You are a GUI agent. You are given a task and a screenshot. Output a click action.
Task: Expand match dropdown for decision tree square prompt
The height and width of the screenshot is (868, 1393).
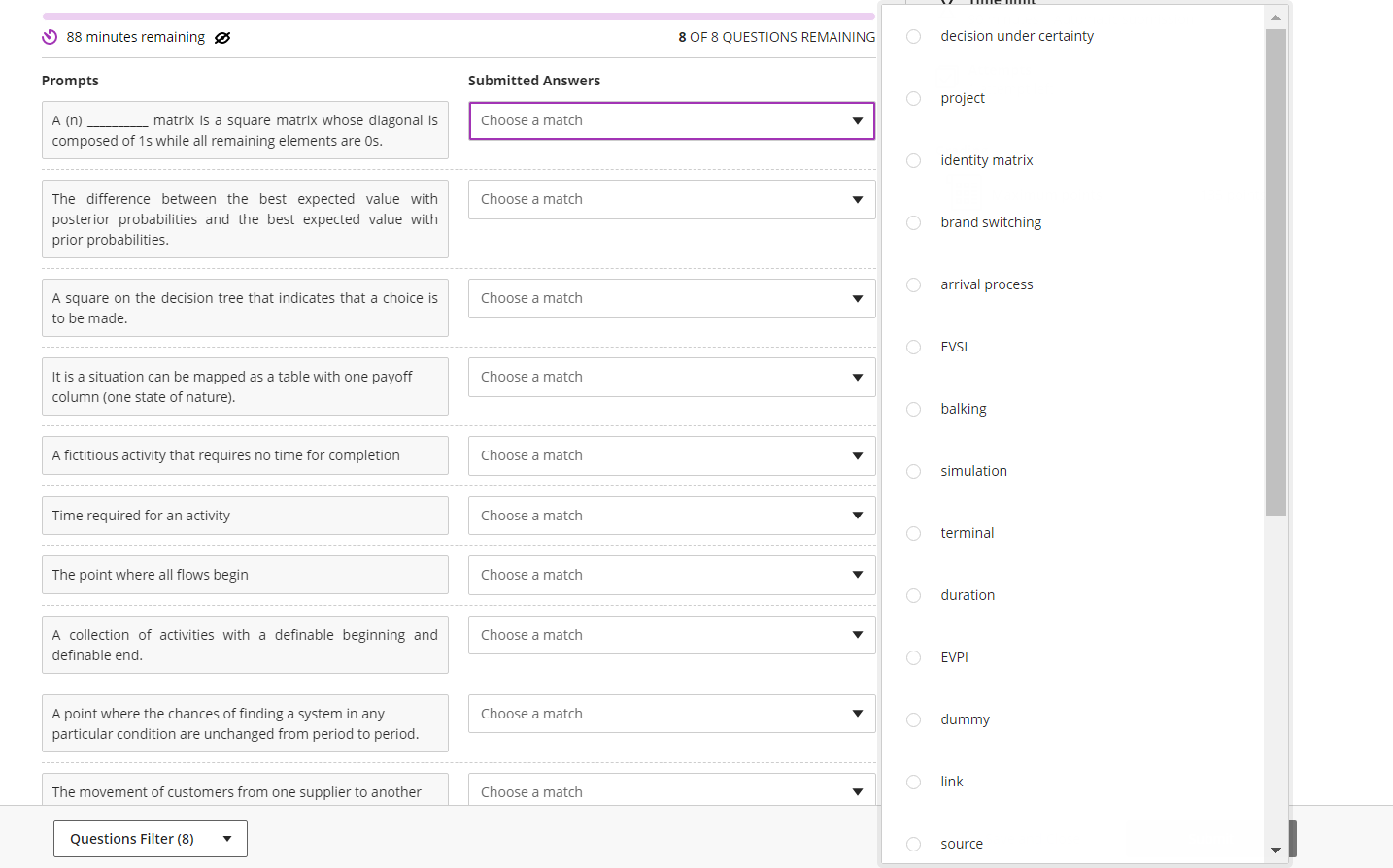tap(671, 298)
